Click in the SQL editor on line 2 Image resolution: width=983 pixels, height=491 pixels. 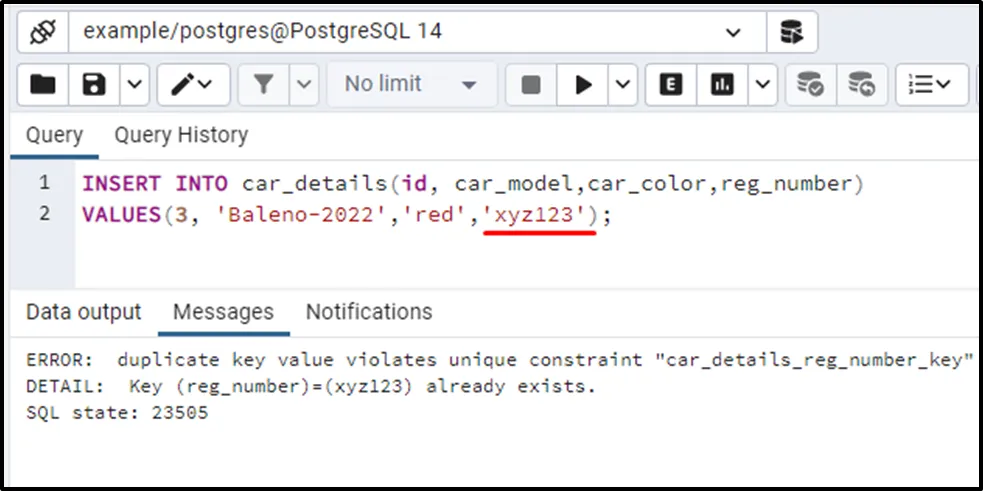[700, 215]
